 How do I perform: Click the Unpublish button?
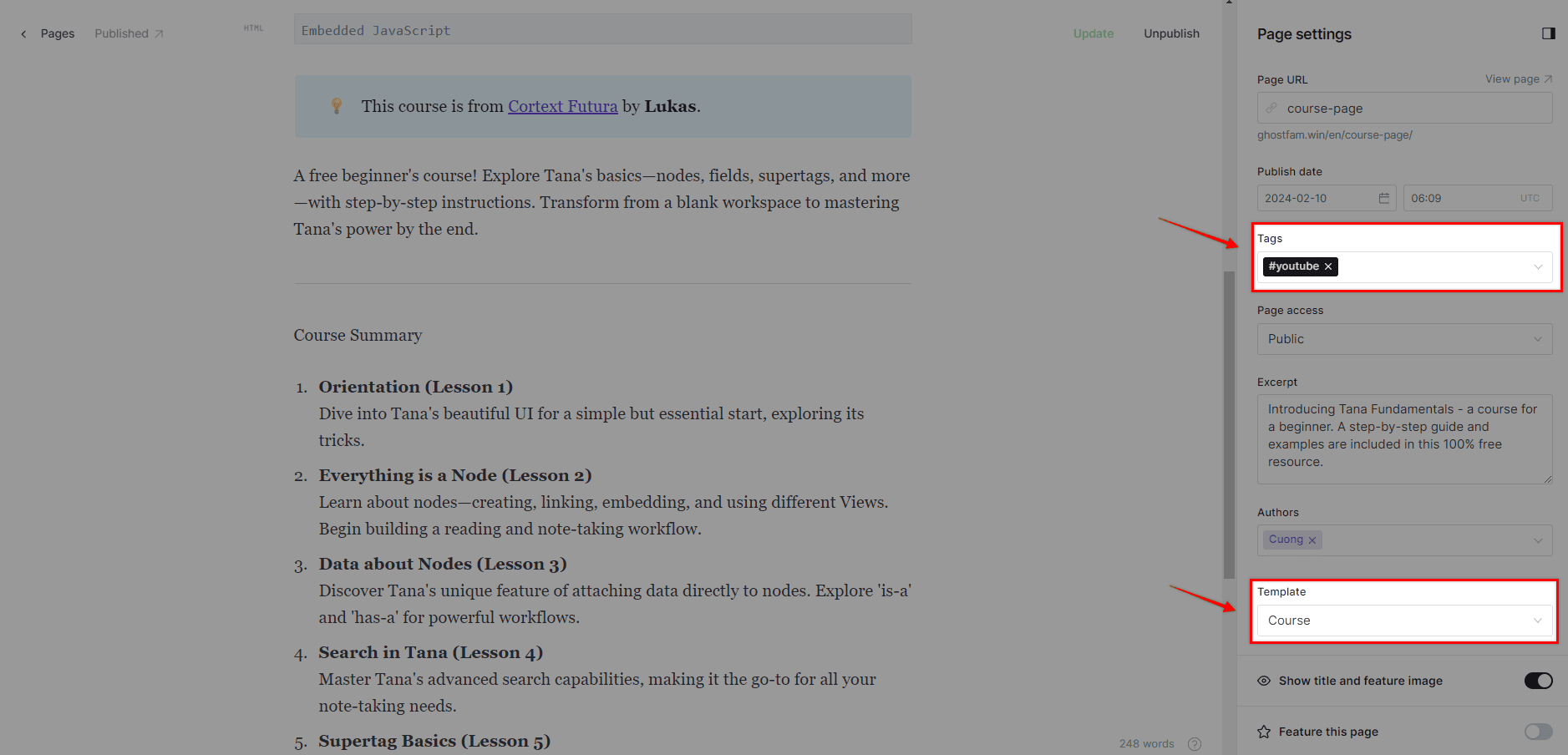[x=1171, y=33]
